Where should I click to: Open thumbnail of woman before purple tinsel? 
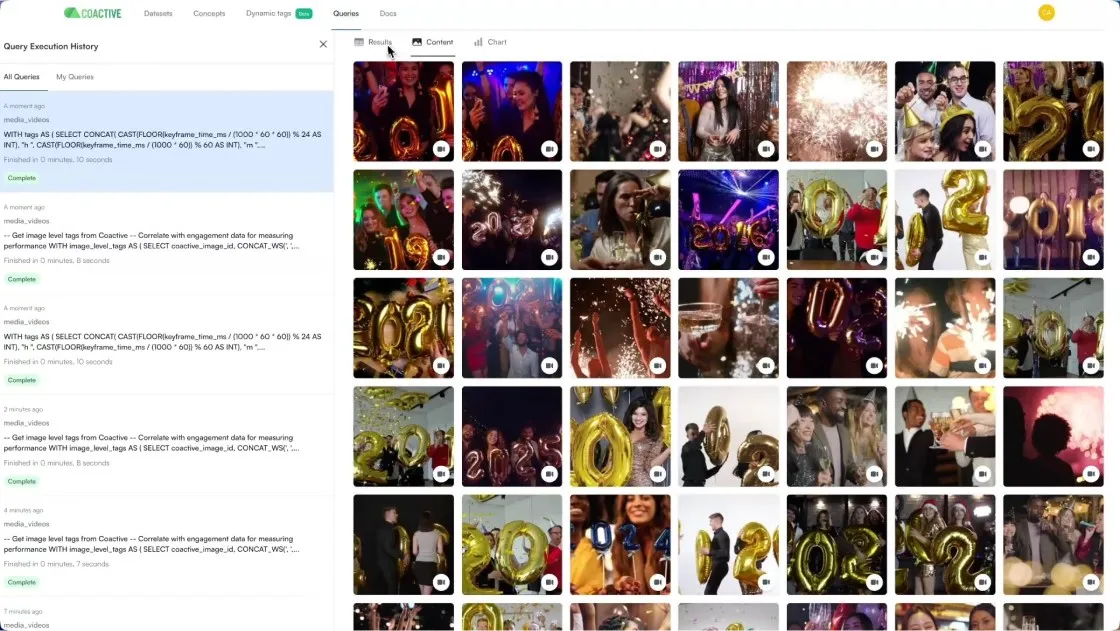point(728,111)
